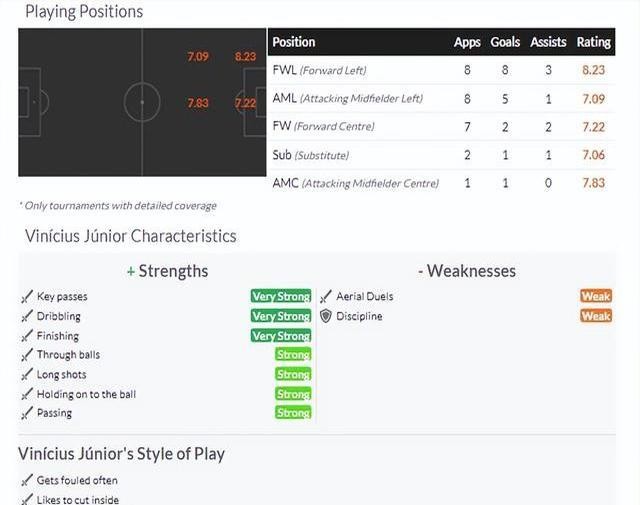Sort table by Rating column header
Viewport: 640px width, 505px height.
(593, 42)
